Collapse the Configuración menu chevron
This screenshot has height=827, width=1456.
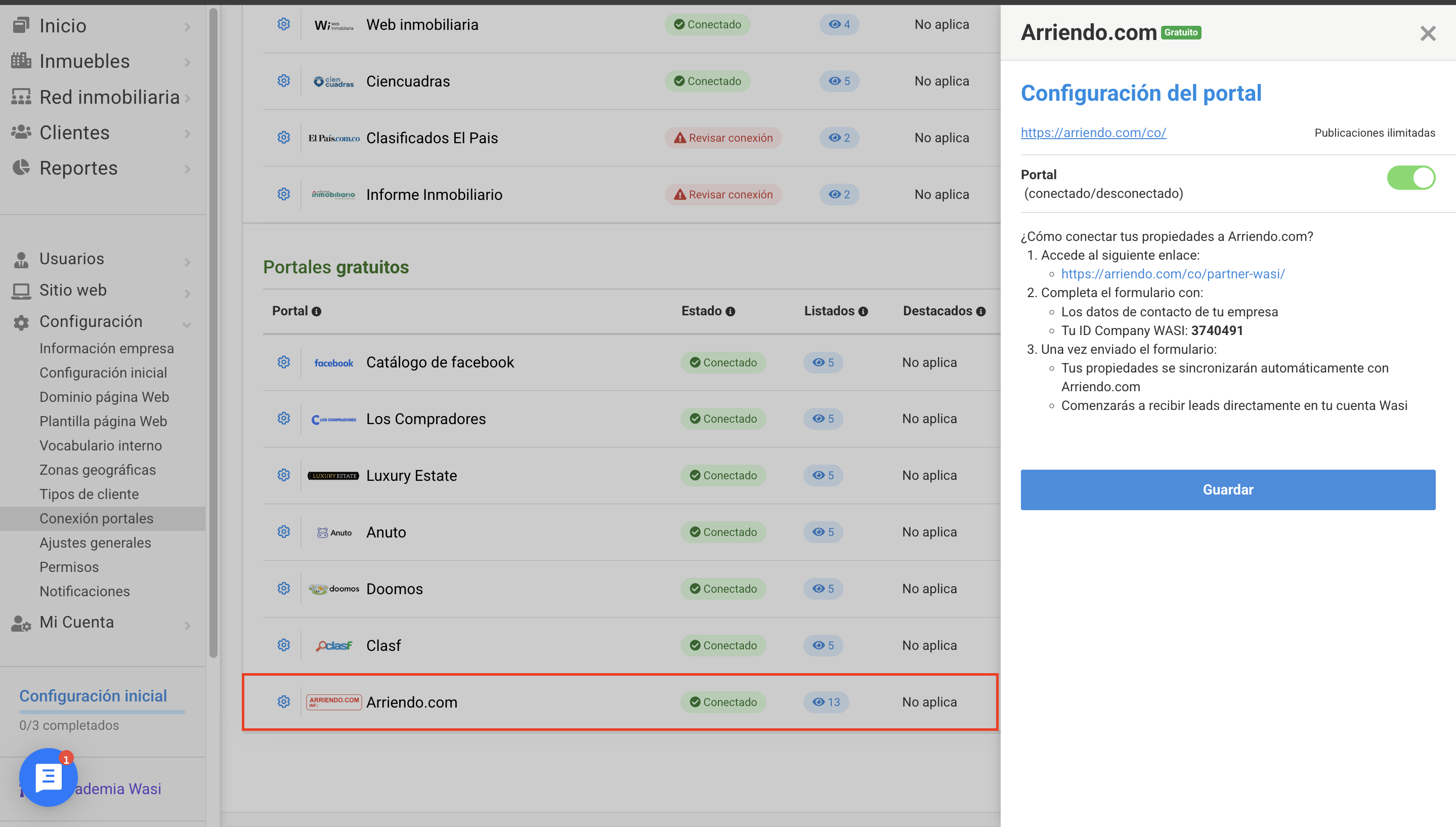(187, 325)
